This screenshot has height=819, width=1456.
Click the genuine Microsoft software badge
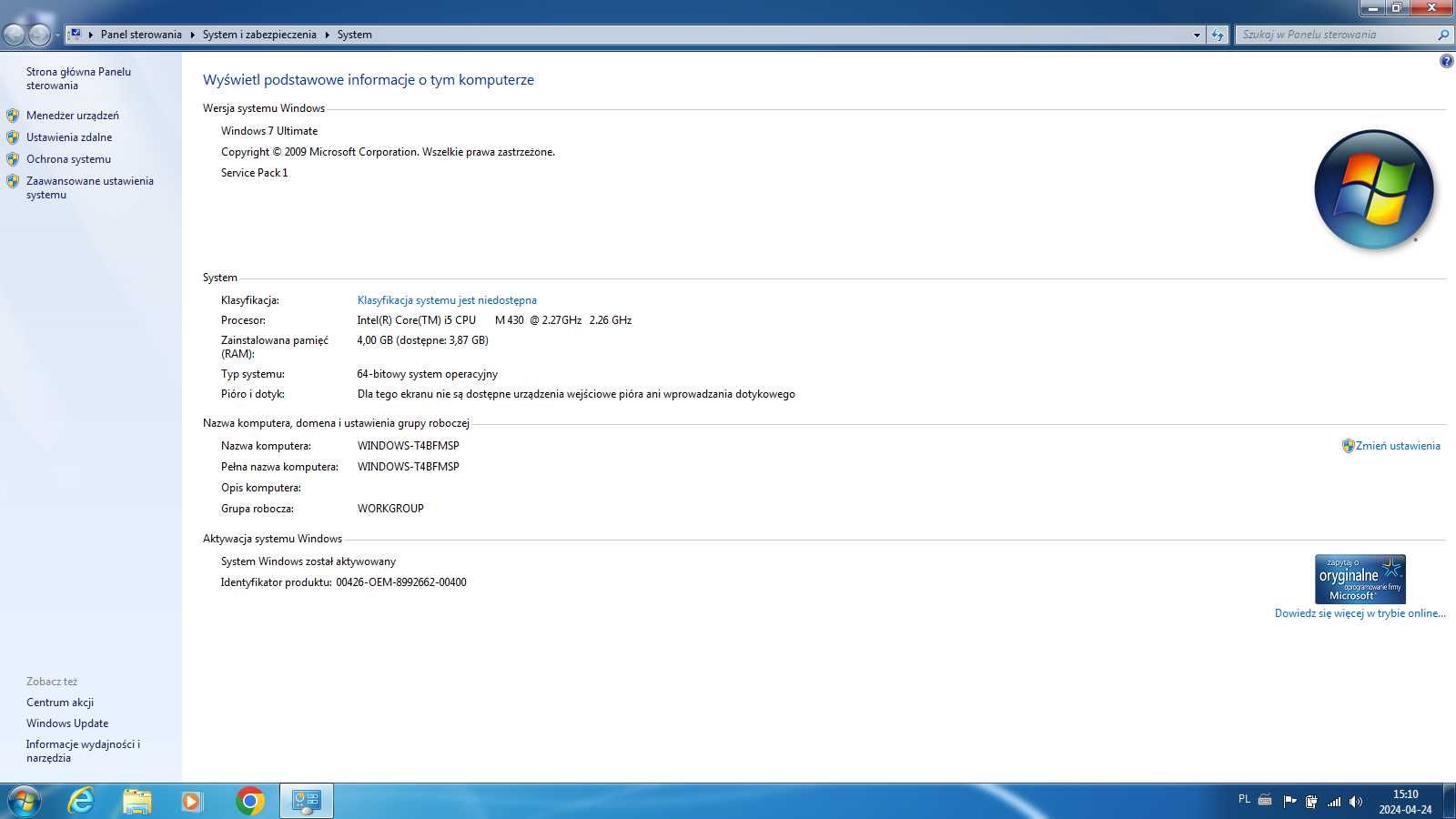1360,579
